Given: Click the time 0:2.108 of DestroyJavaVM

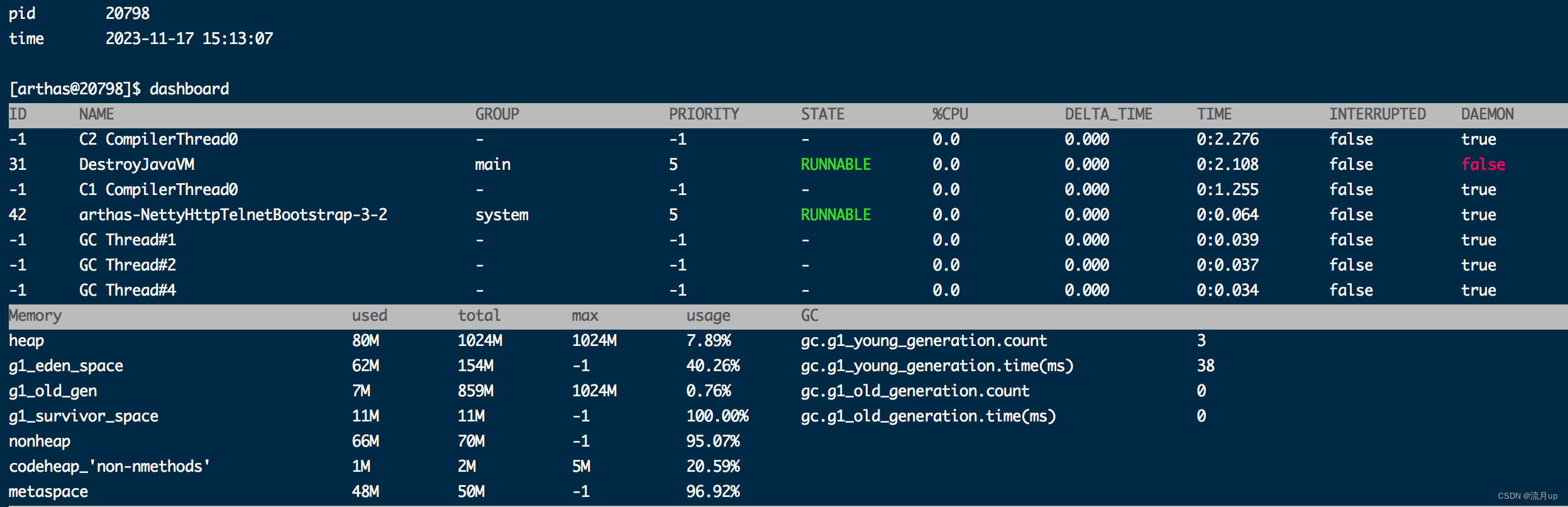Looking at the screenshot, I should click(1228, 164).
